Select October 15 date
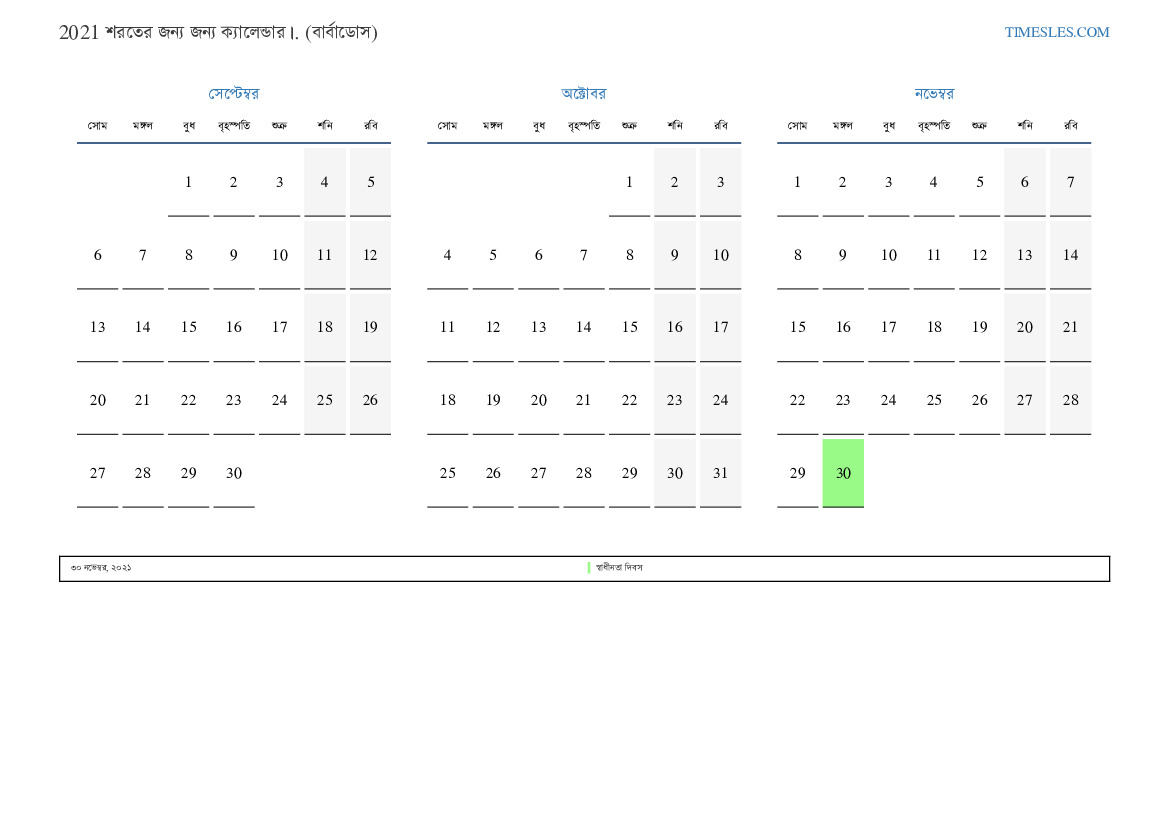Image resolution: width=1169 pixels, height=827 pixels. 629,327
